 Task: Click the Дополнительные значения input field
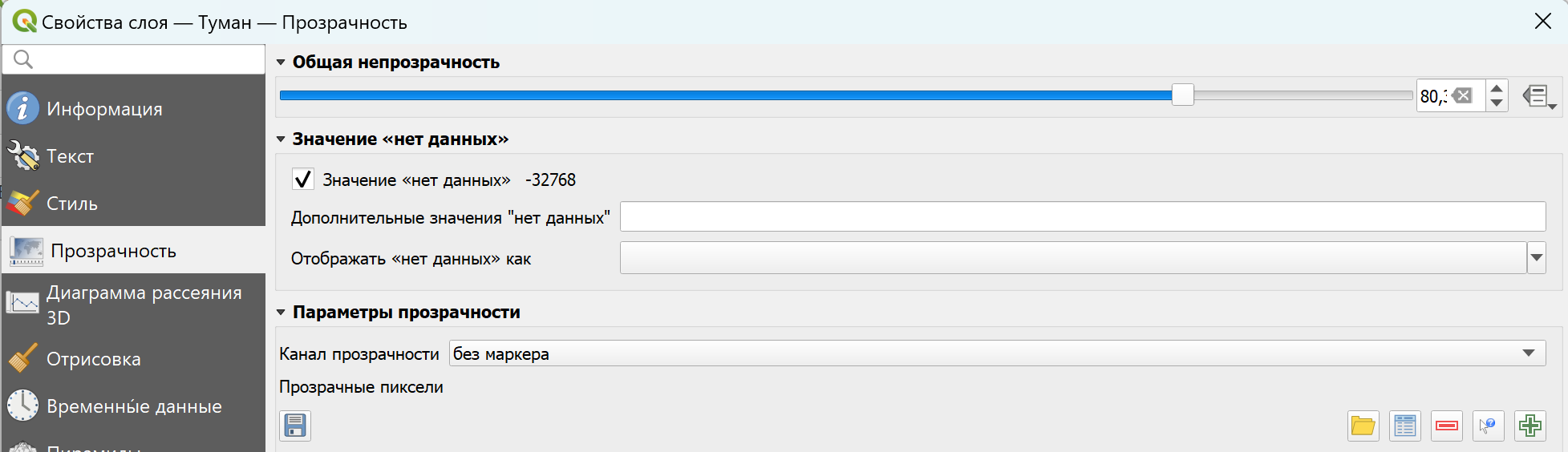[x=1083, y=216]
